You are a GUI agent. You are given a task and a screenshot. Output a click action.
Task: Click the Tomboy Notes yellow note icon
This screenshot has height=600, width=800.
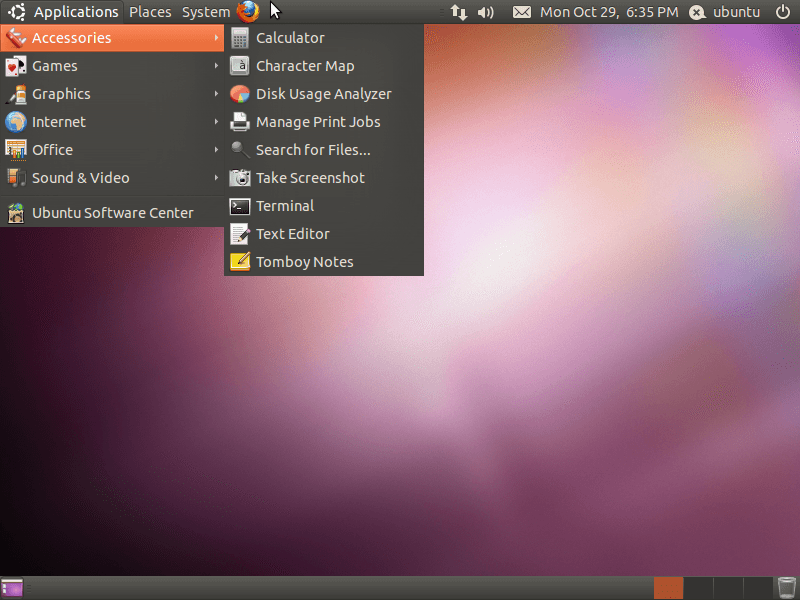coord(239,262)
